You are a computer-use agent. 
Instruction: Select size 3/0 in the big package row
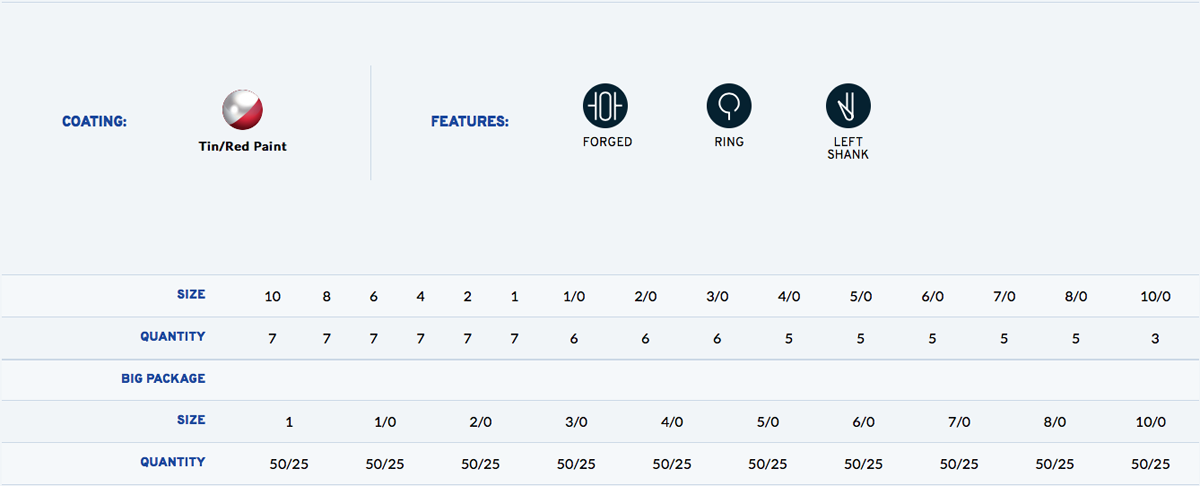(x=576, y=422)
